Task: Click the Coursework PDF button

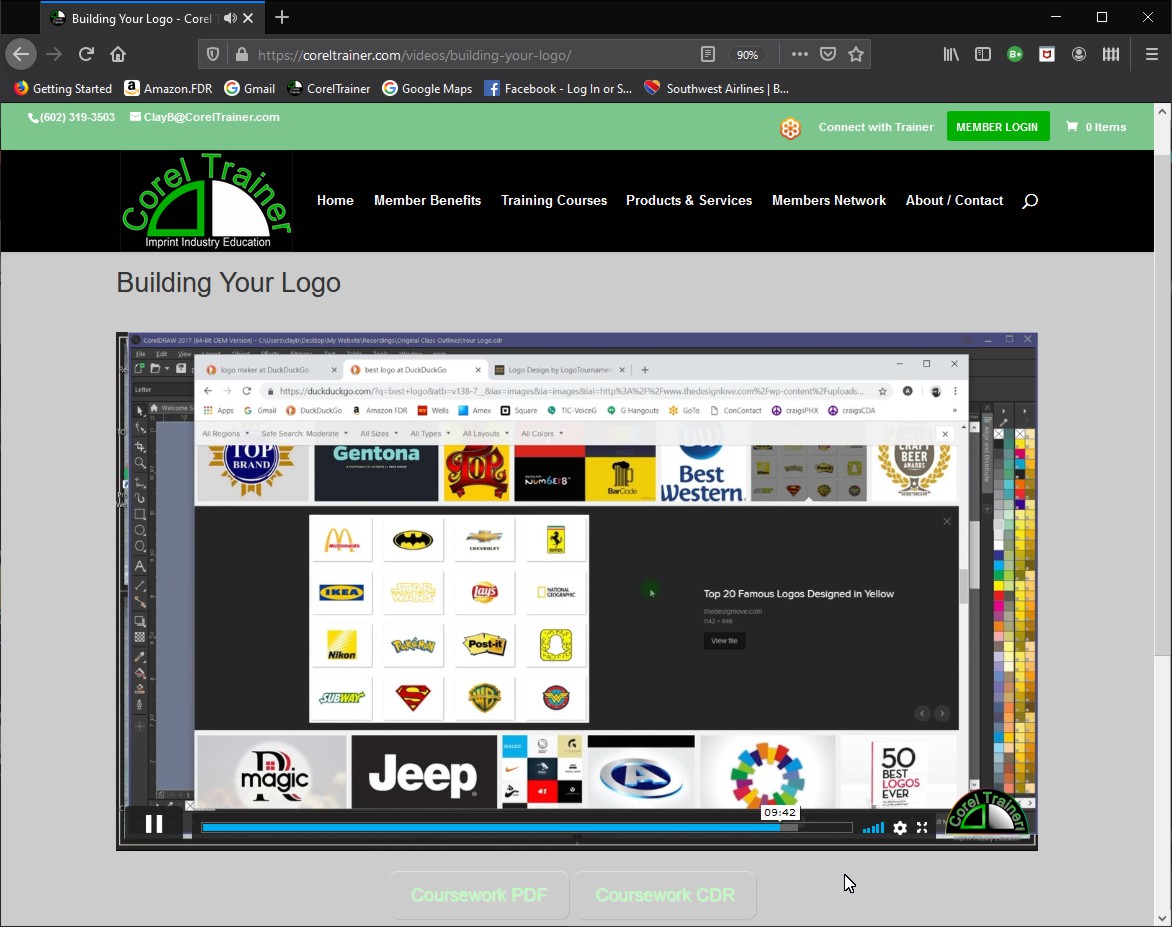Action: 479,895
